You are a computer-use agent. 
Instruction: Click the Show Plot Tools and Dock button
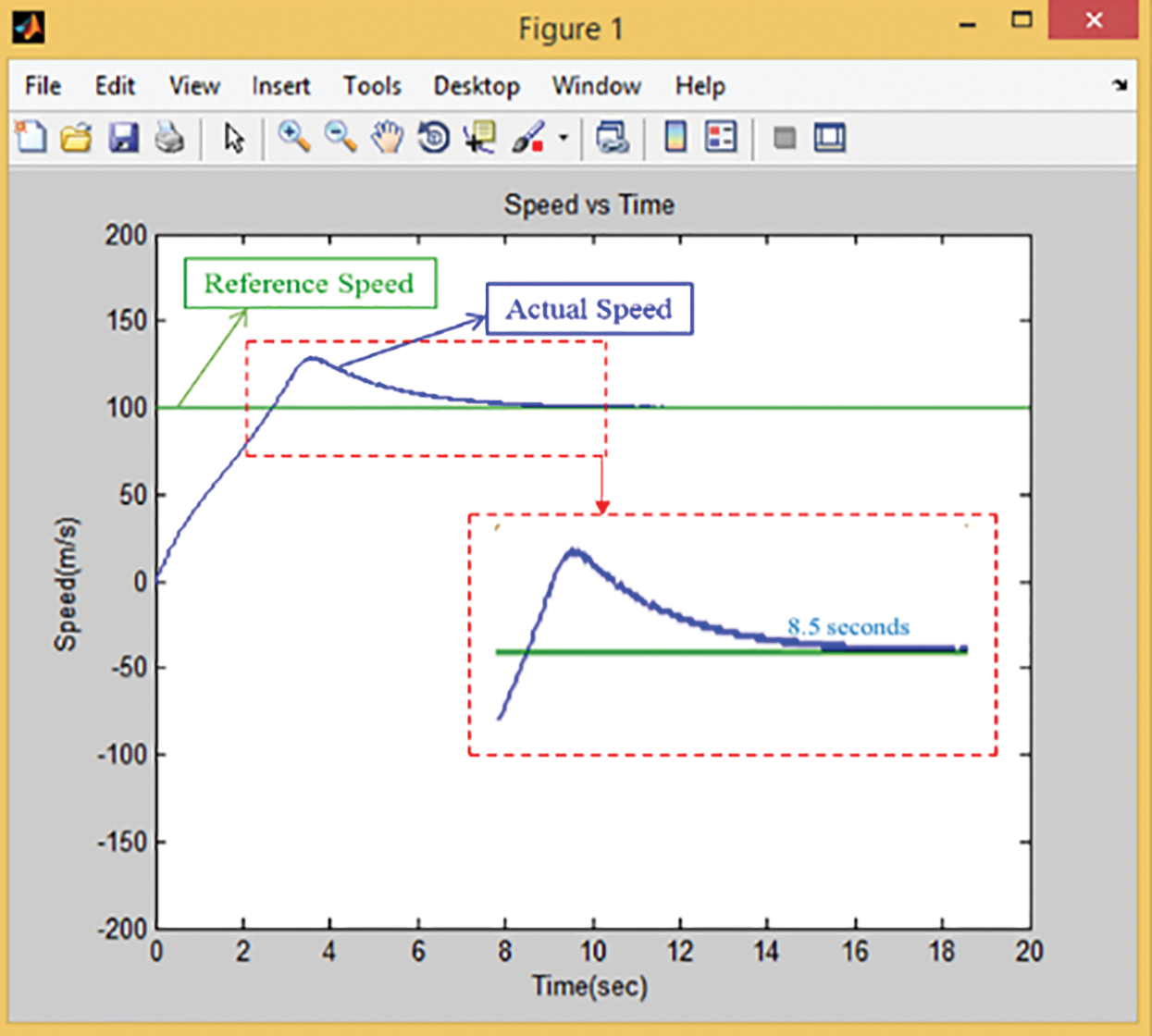pos(830,138)
